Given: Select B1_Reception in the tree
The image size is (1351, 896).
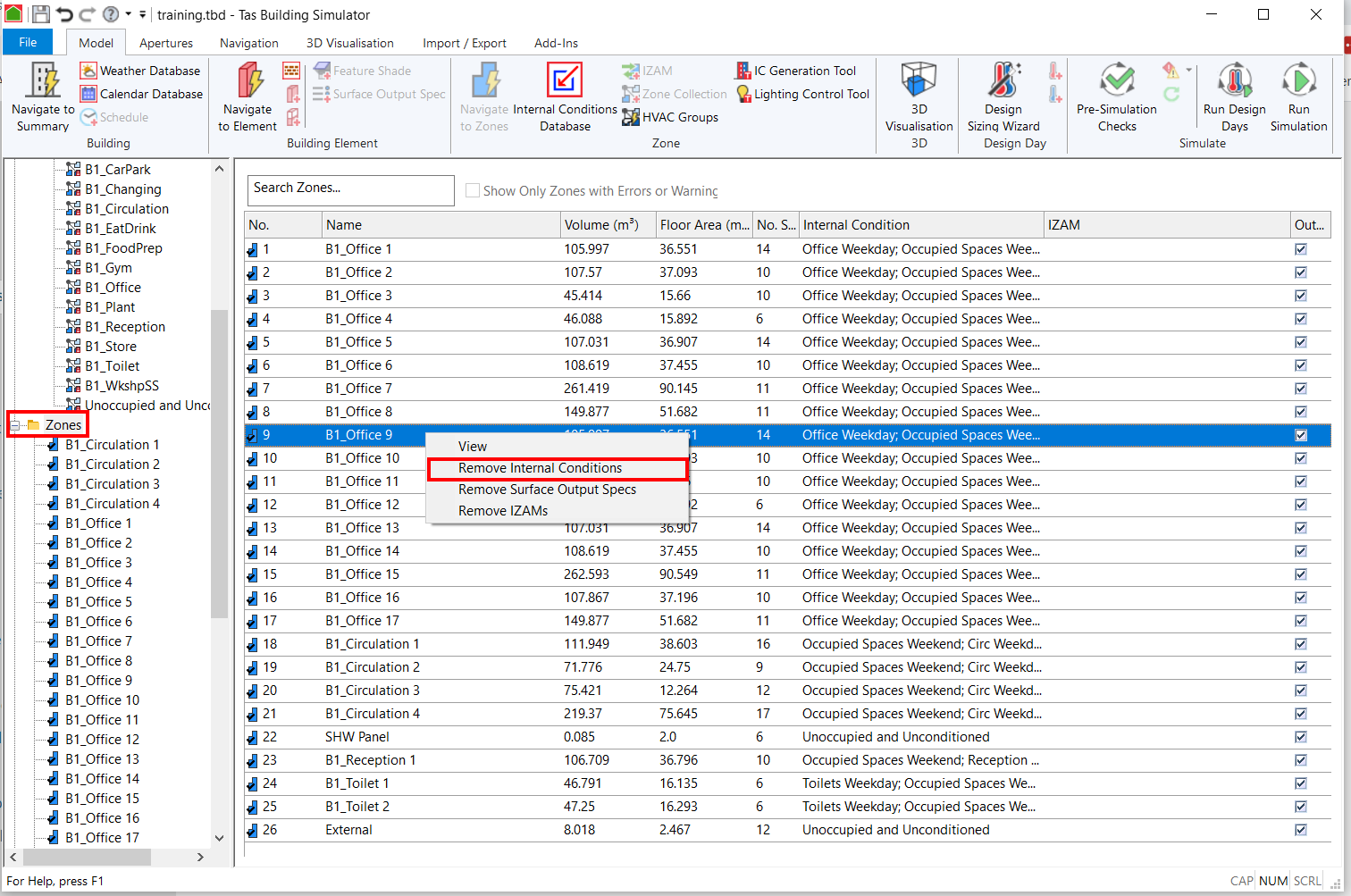Looking at the screenshot, I should coord(125,326).
